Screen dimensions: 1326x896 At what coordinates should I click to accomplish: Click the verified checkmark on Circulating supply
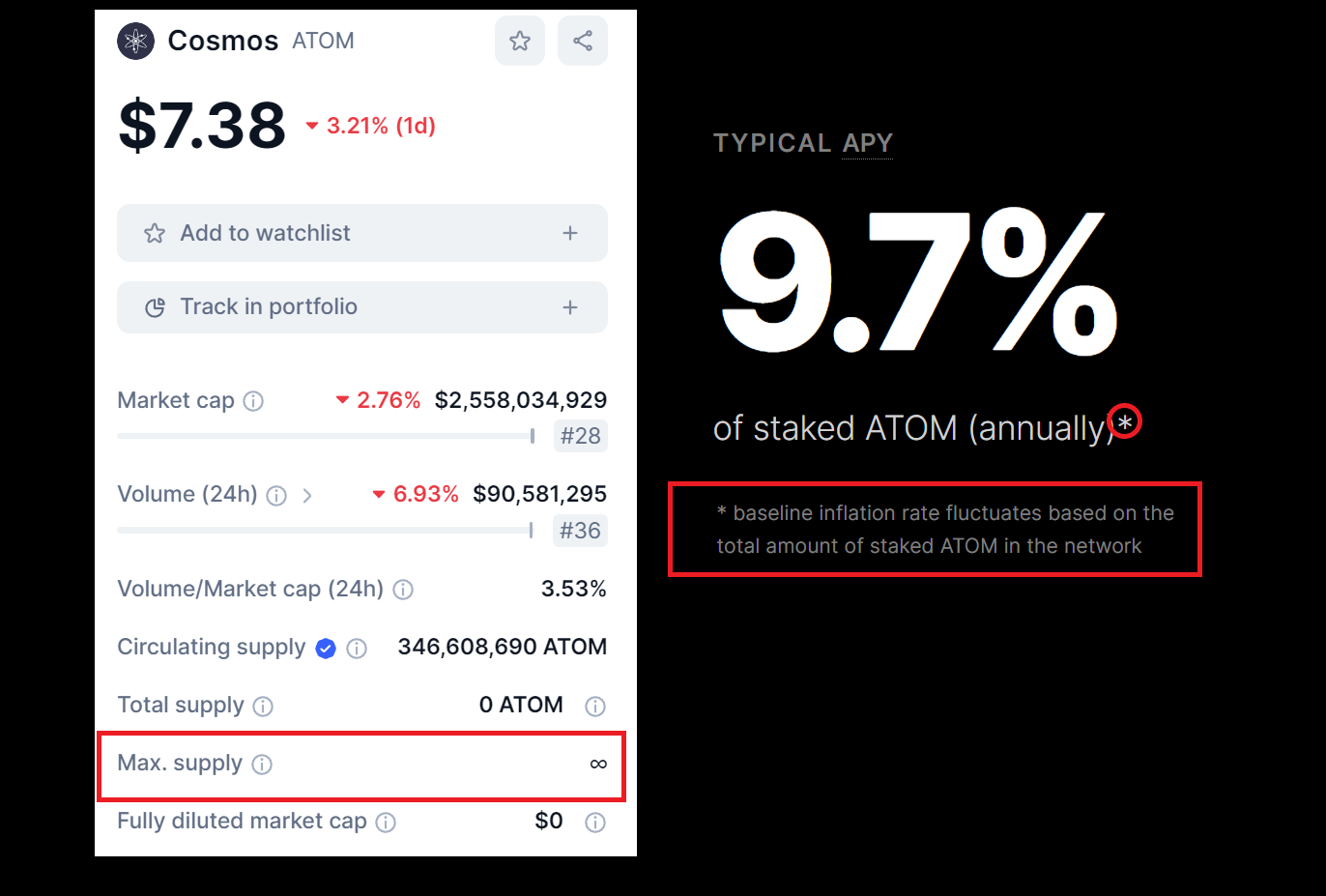326,648
